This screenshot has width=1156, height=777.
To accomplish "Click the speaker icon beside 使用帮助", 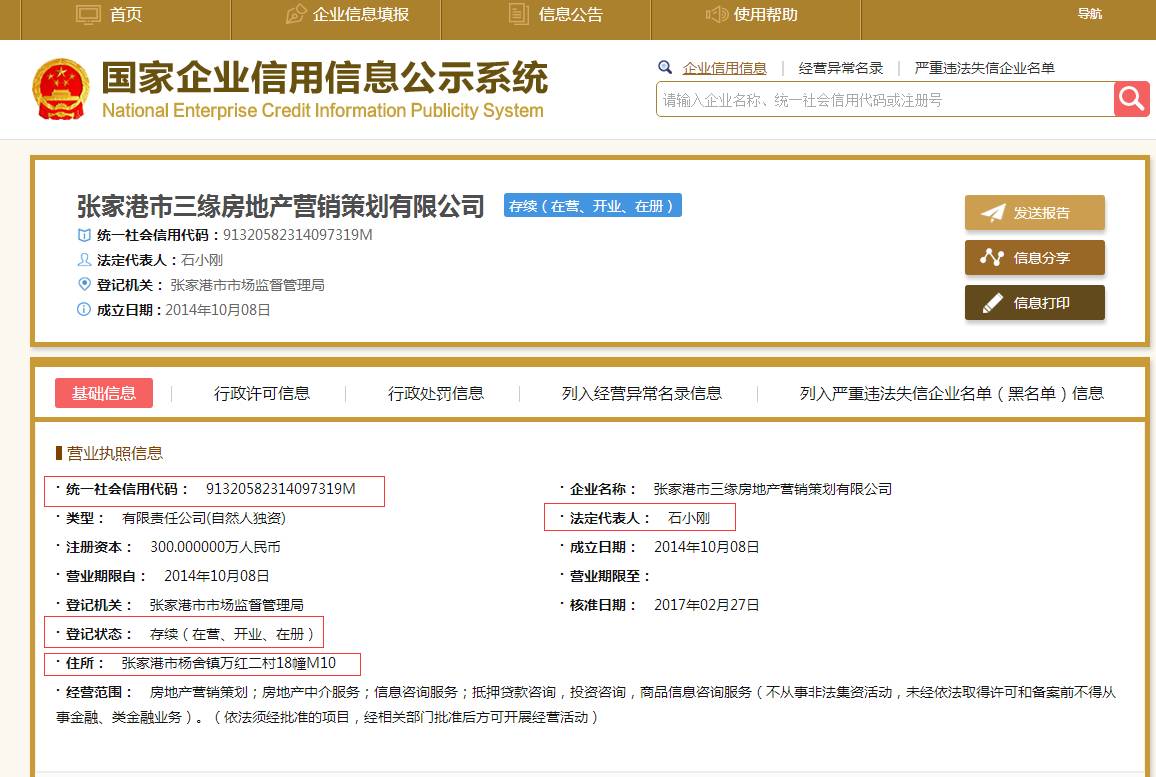I will pos(716,14).
